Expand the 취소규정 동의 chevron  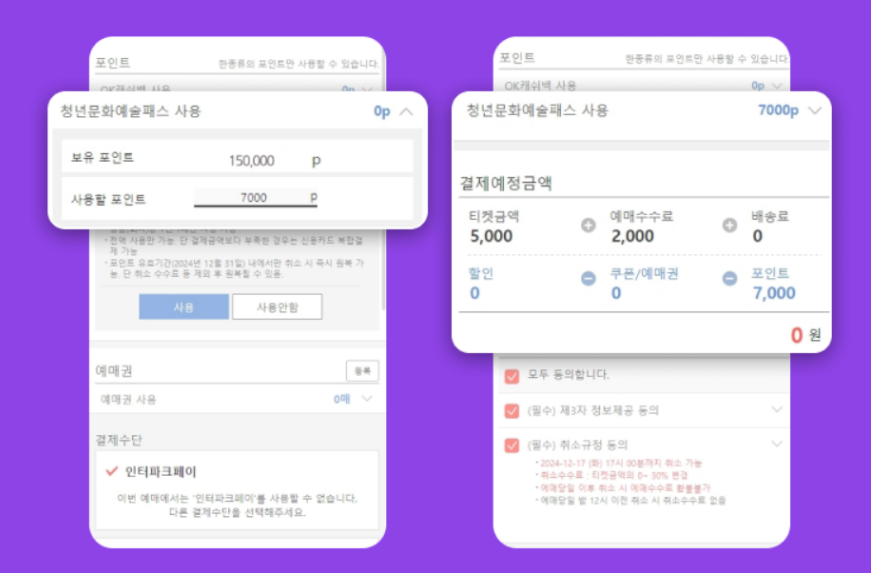777,444
